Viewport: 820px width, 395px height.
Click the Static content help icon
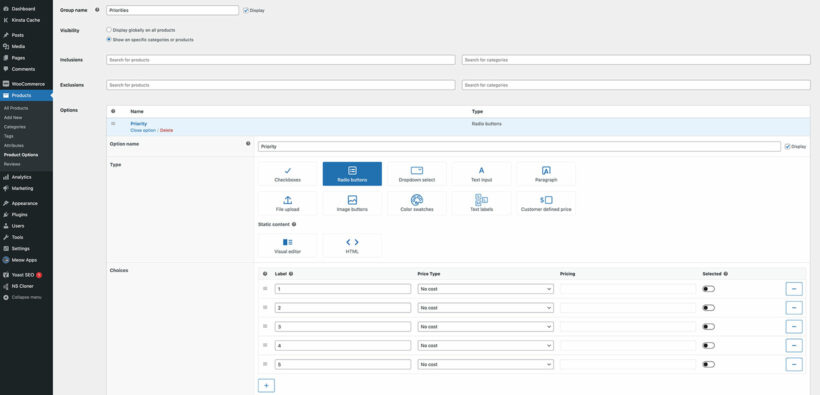click(x=294, y=224)
